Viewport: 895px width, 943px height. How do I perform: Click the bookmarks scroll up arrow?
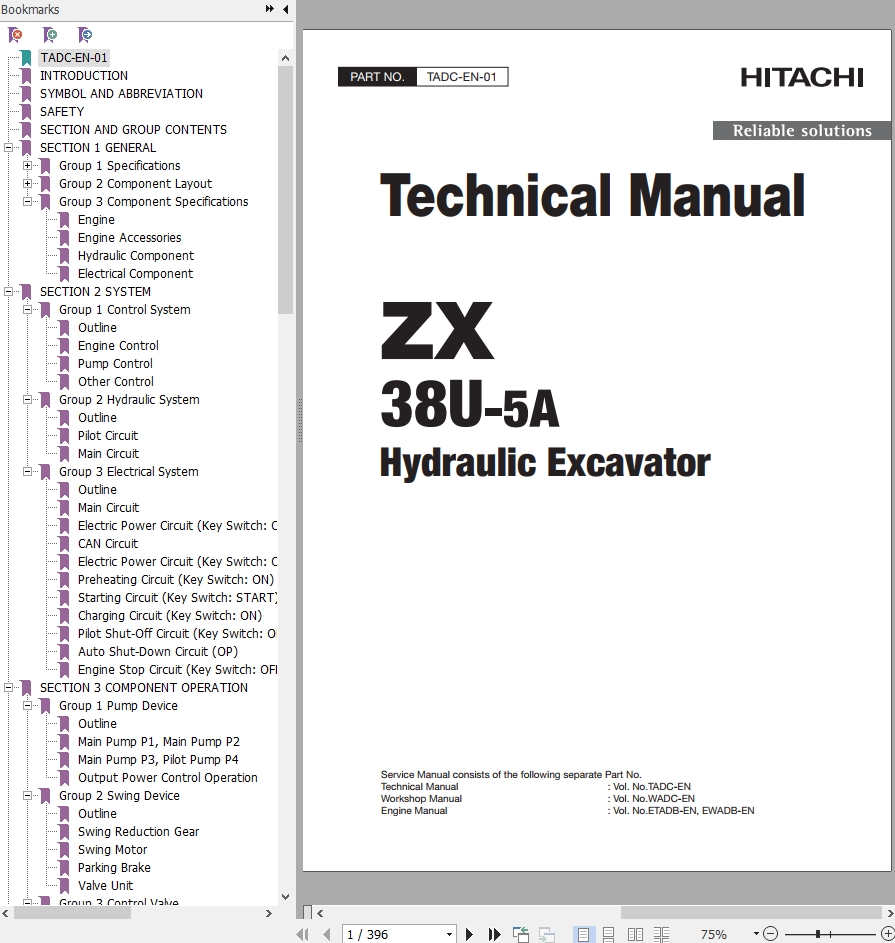(285, 58)
